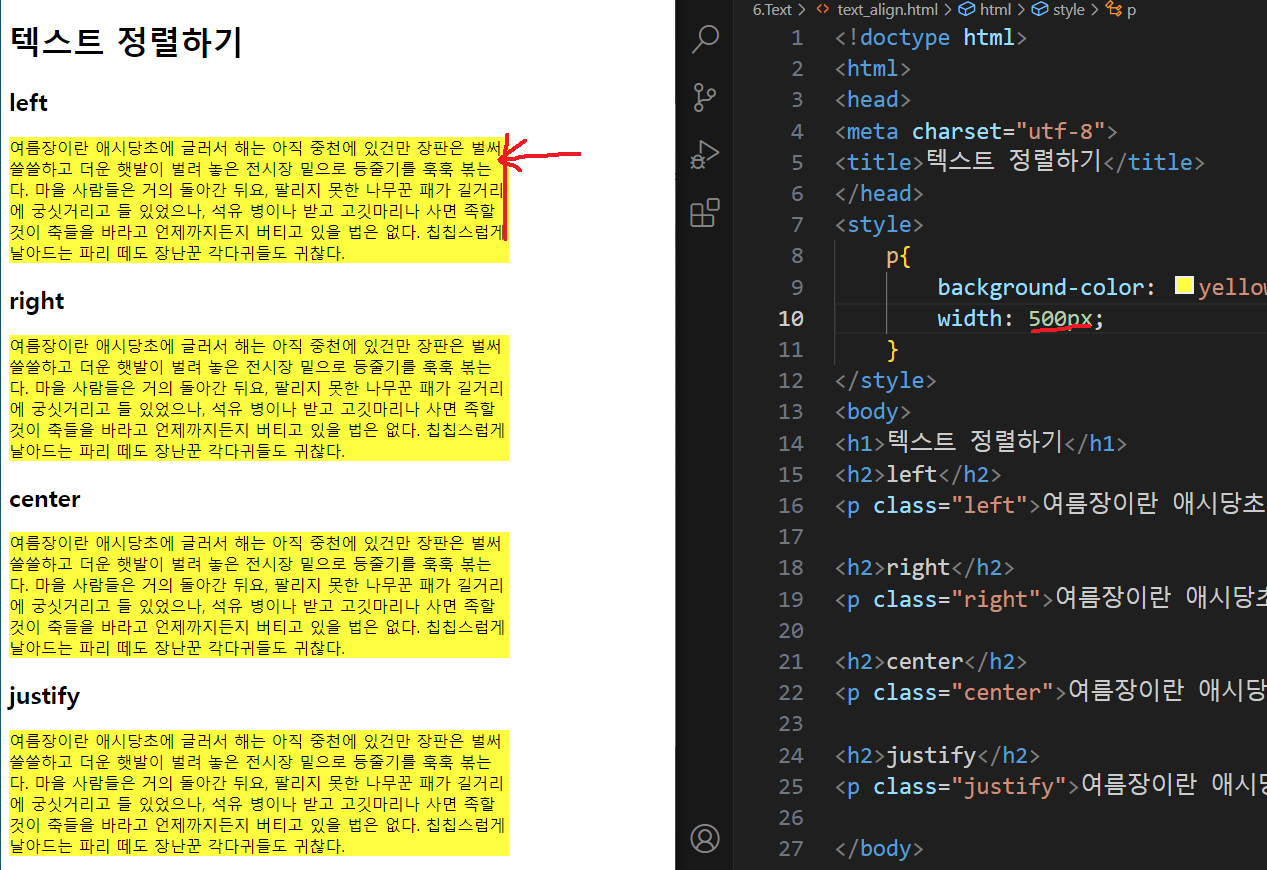Image resolution: width=1267 pixels, height=870 pixels.
Task: Click h2 center line in code
Action: [931, 661]
